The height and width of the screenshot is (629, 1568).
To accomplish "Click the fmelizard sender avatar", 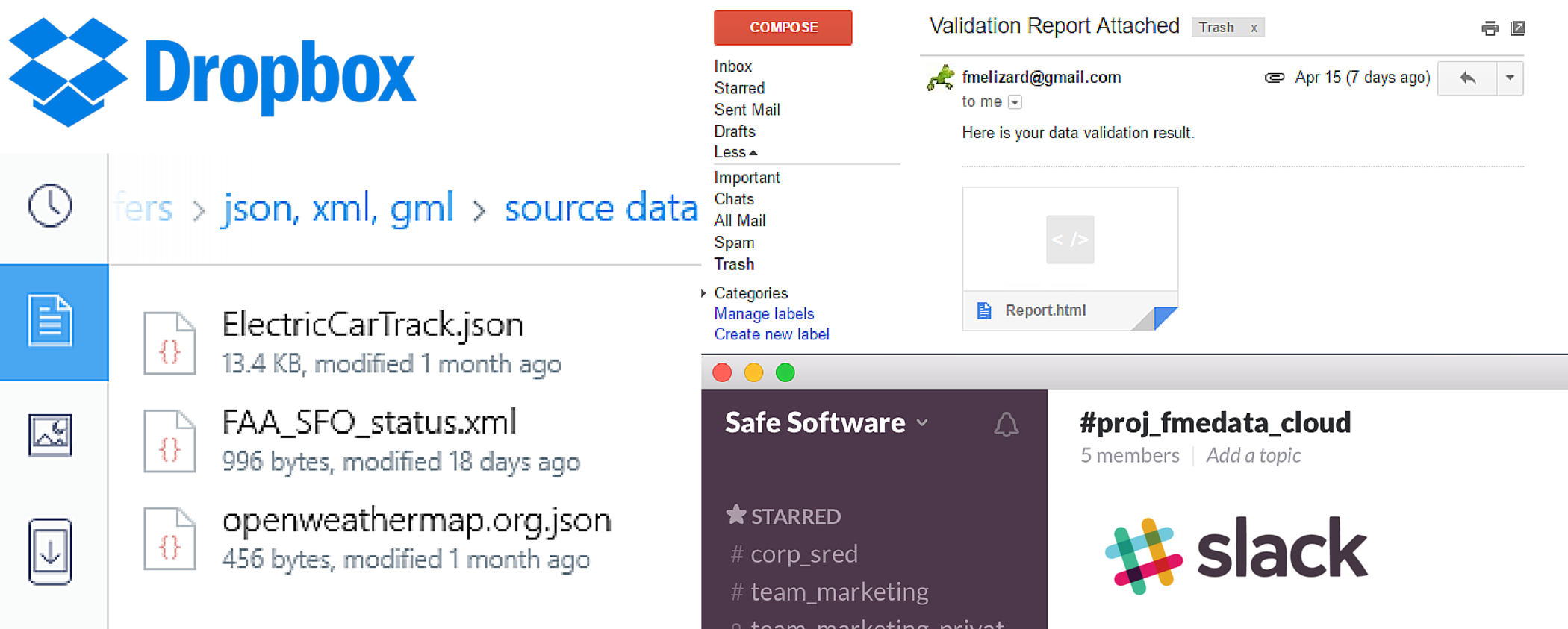I will 941,78.
